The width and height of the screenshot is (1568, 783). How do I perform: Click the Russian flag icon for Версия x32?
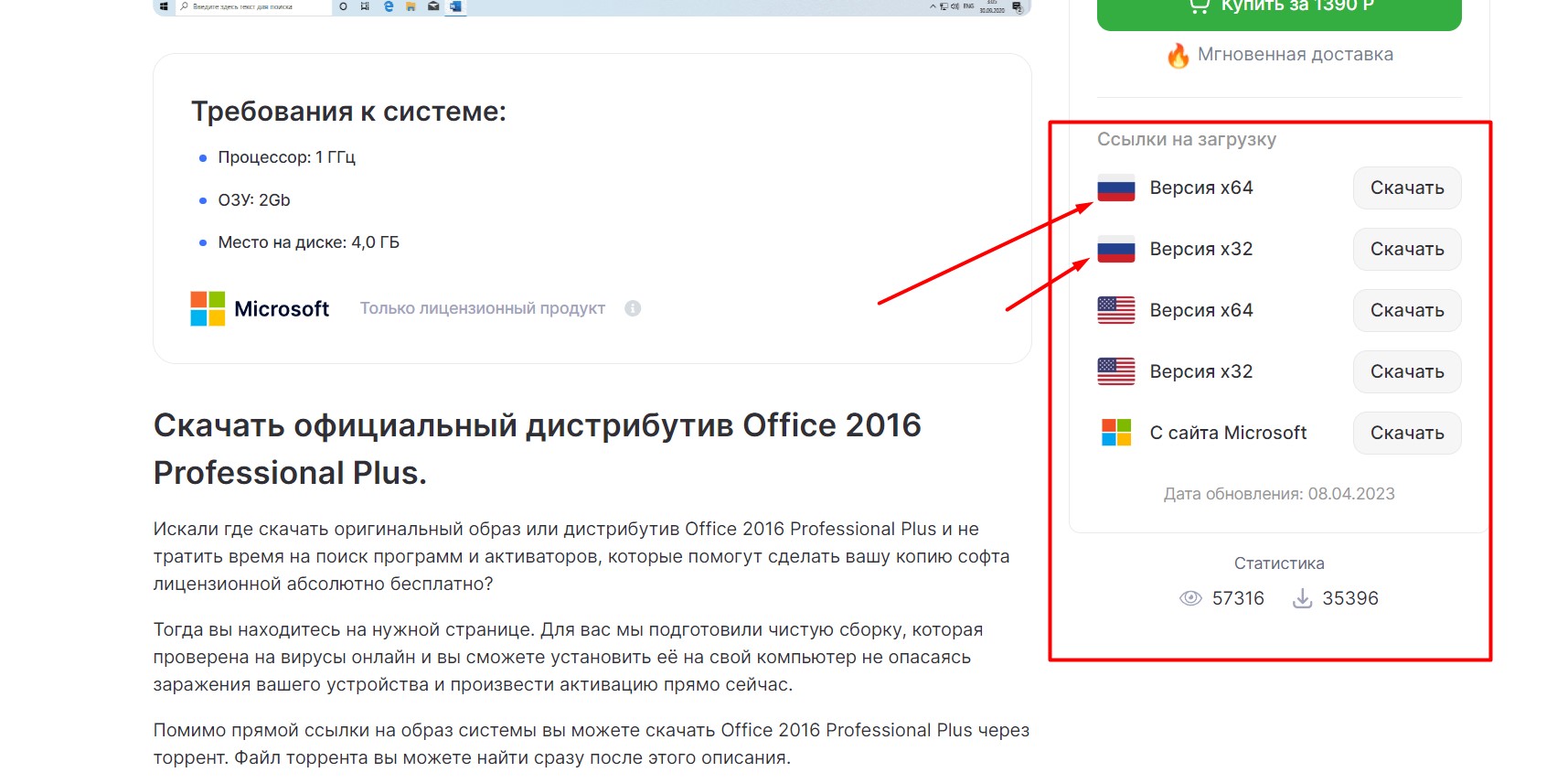pyautogui.click(x=1115, y=250)
